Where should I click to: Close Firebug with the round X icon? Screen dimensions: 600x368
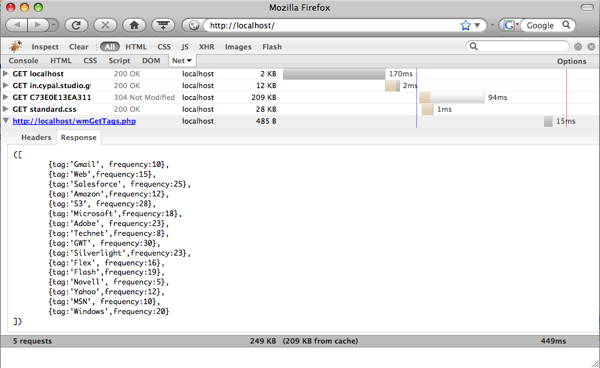pyautogui.click(x=591, y=47)
